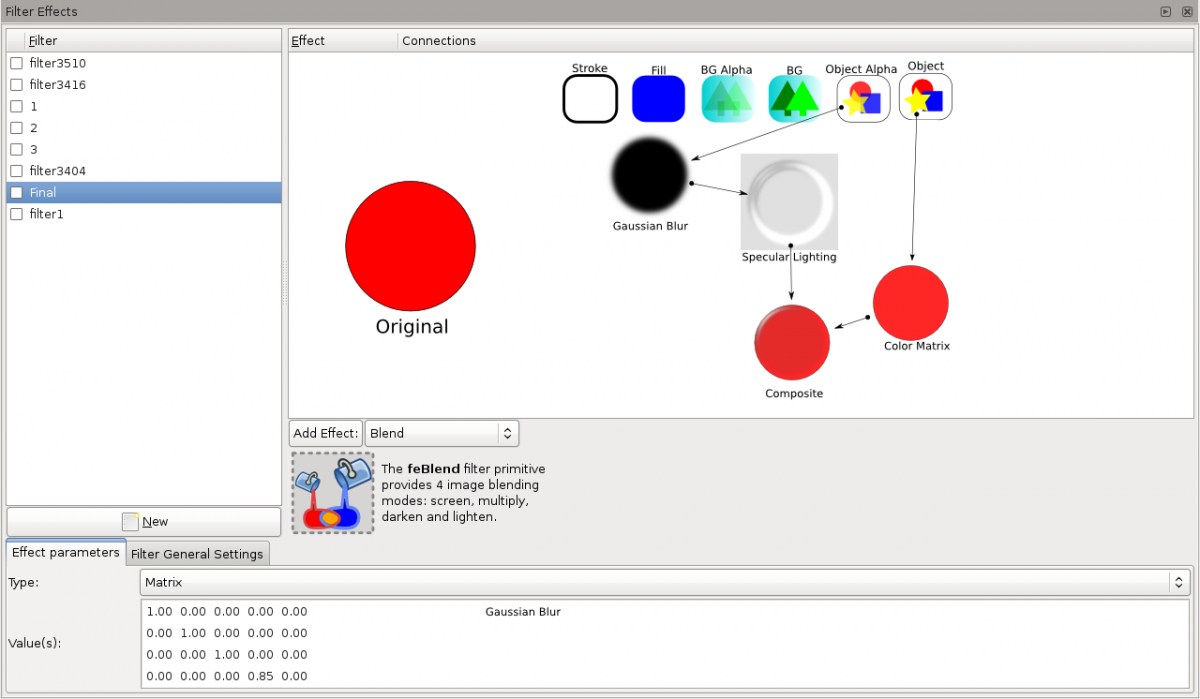Switch to Filter General Settings tab

click(x=197, y=554)
